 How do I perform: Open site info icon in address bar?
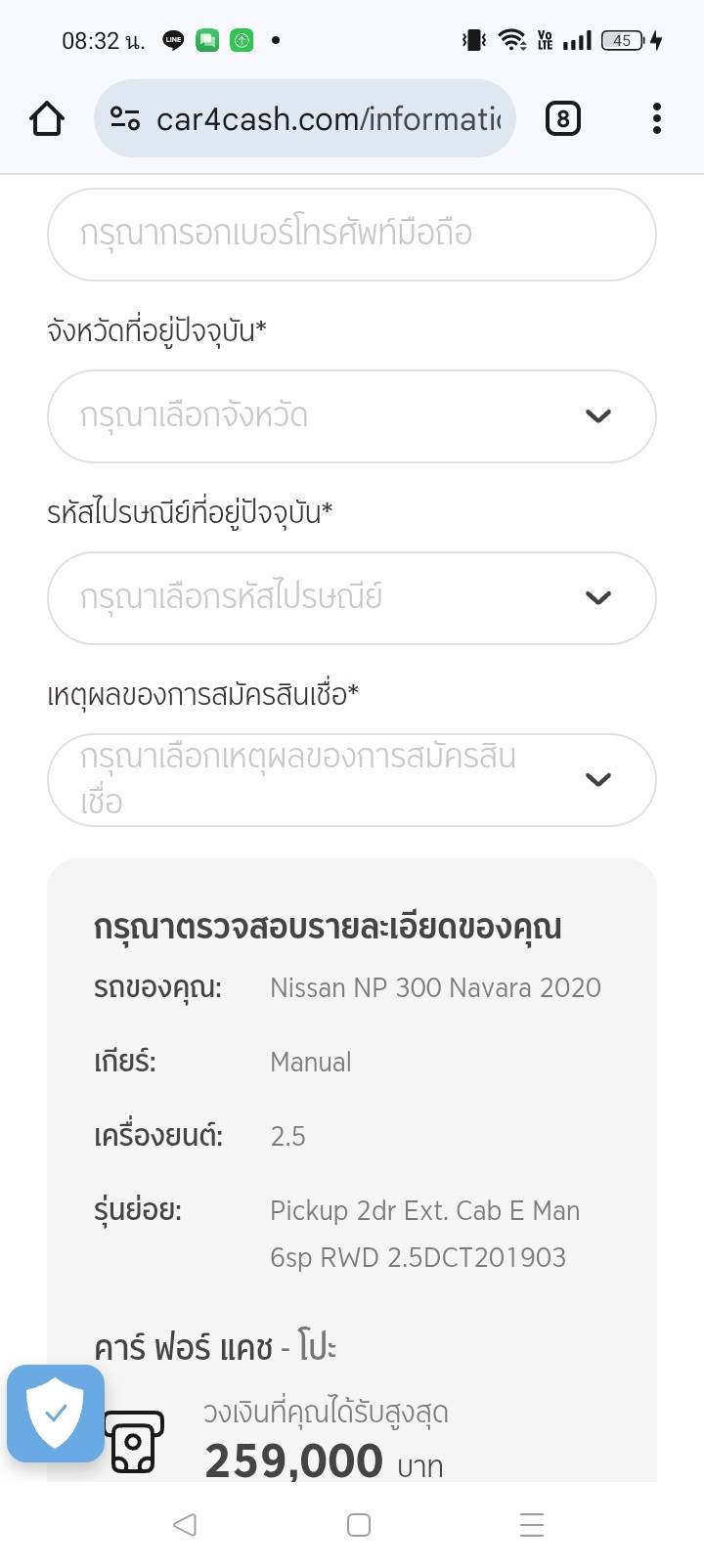tap(125, 119)
